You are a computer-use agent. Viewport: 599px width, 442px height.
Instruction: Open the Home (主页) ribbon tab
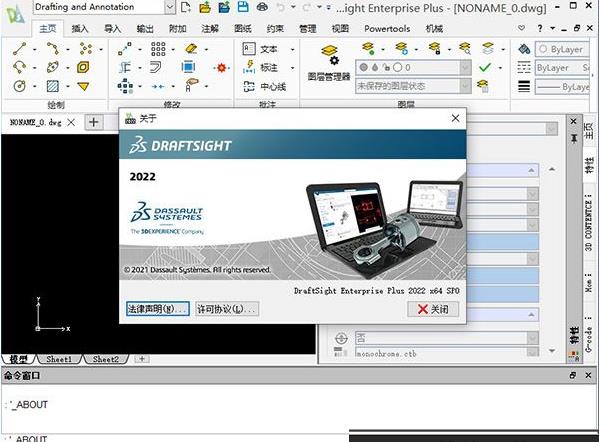click(48, 28)
